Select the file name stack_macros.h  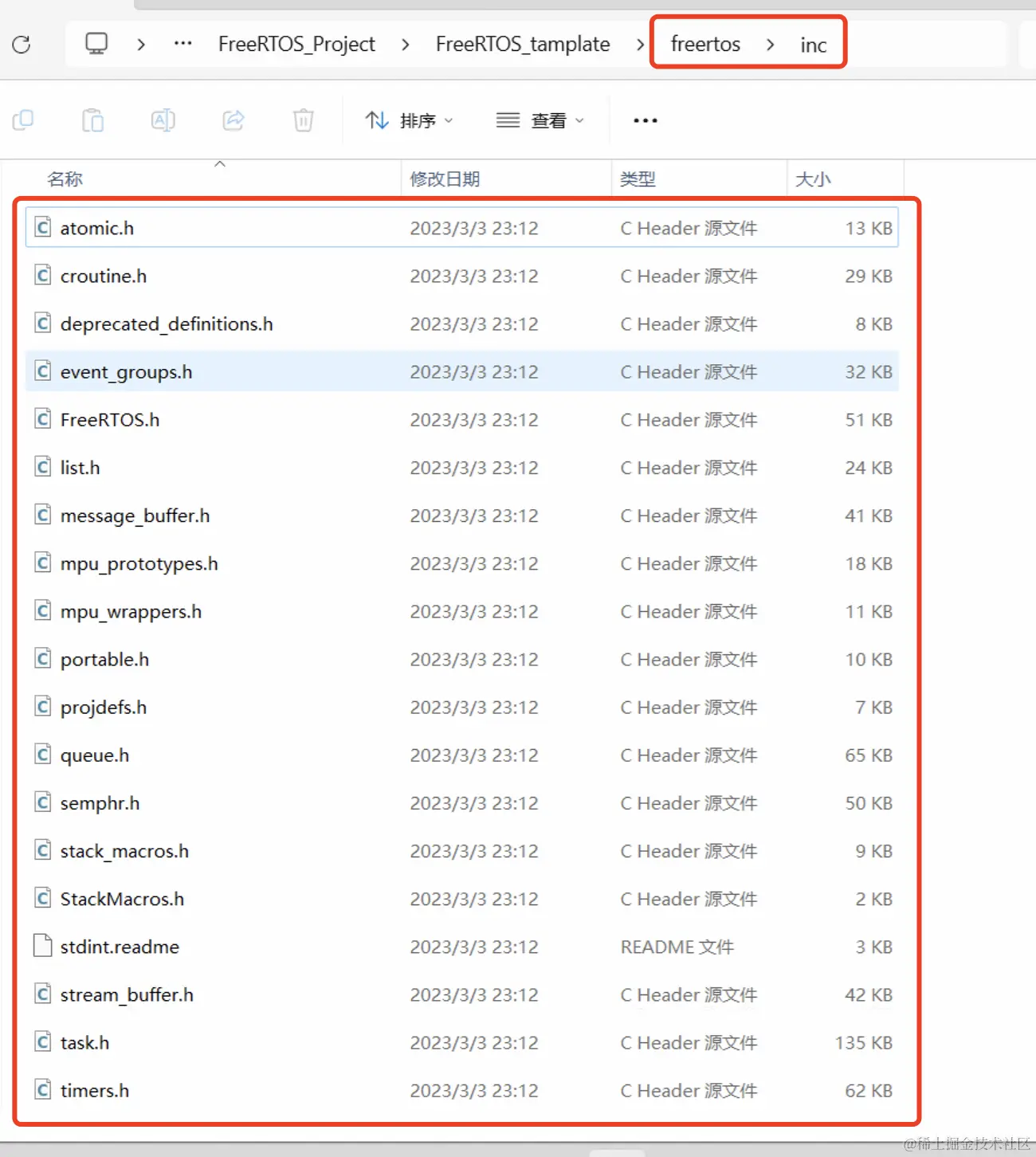[x=125, y=851]
